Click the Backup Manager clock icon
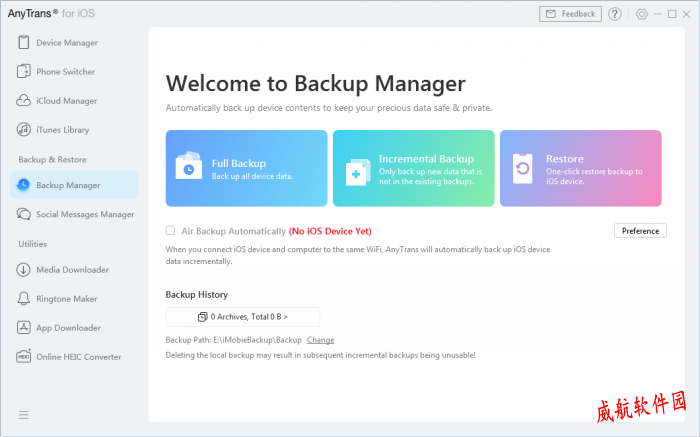This screenshot has width=700, height=437. point(23,185)
